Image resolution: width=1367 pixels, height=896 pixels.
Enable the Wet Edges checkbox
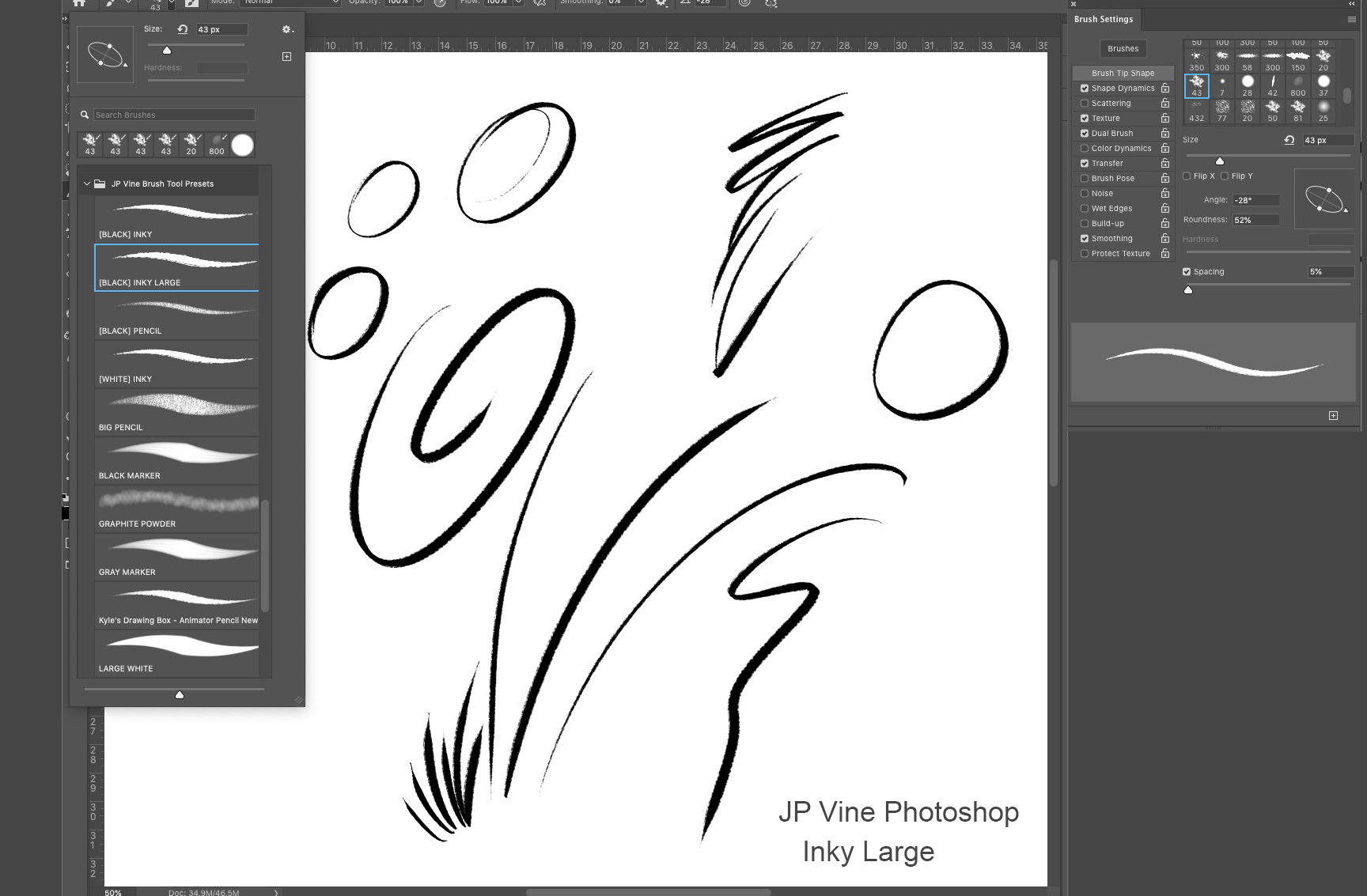1085,209
